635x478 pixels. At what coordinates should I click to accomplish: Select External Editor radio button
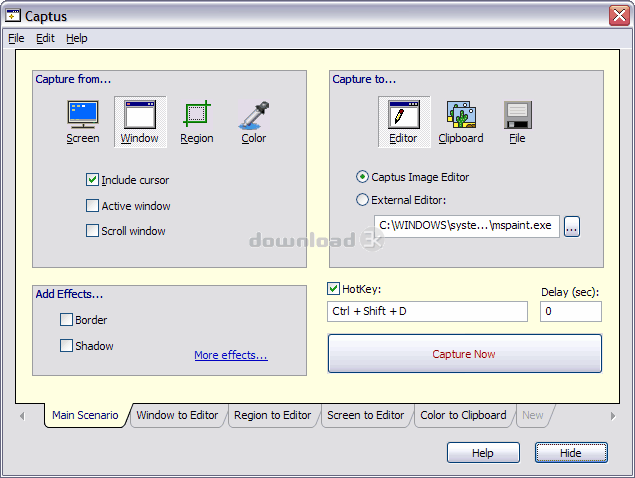coord(362,200)
